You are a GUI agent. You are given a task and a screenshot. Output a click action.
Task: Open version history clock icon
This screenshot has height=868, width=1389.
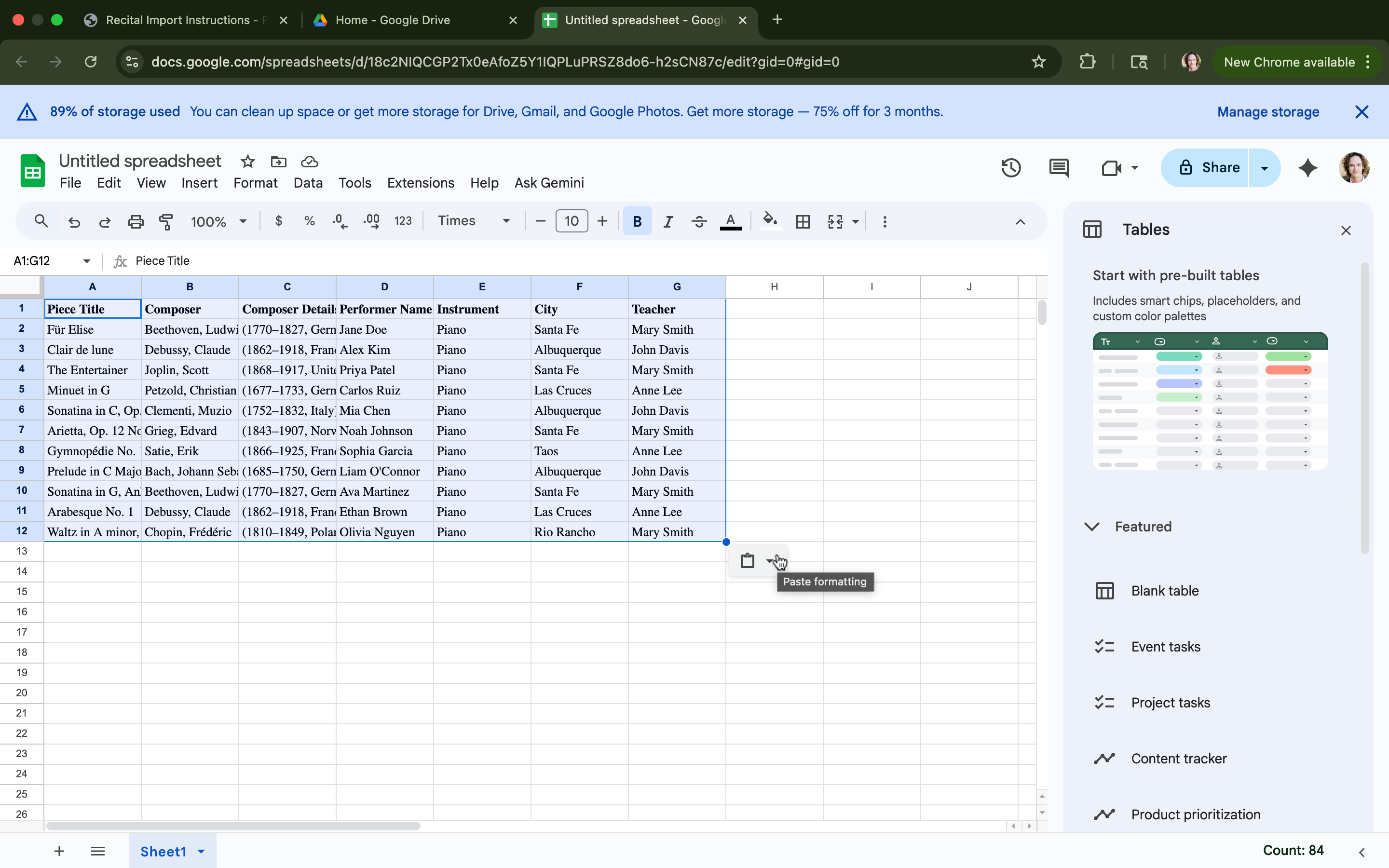[1010, 168]
